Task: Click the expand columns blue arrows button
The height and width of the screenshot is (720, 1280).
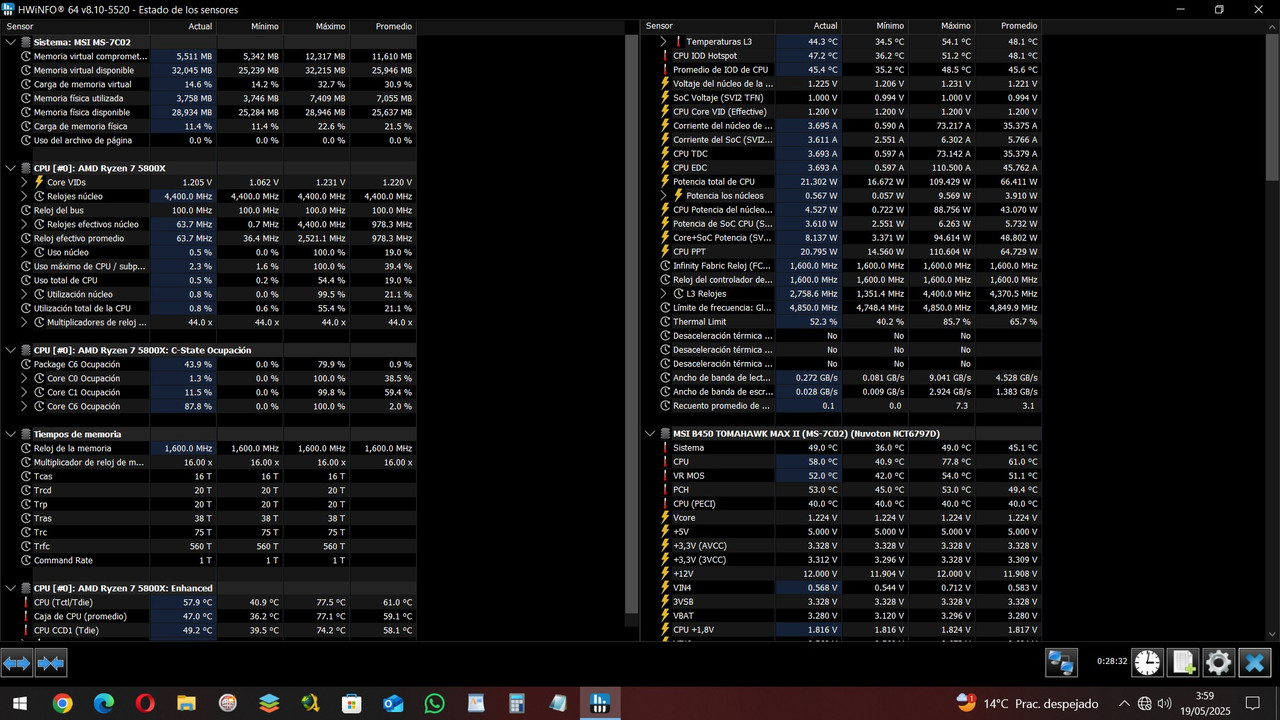Action: pyautogui.click(x=17, y=662)
